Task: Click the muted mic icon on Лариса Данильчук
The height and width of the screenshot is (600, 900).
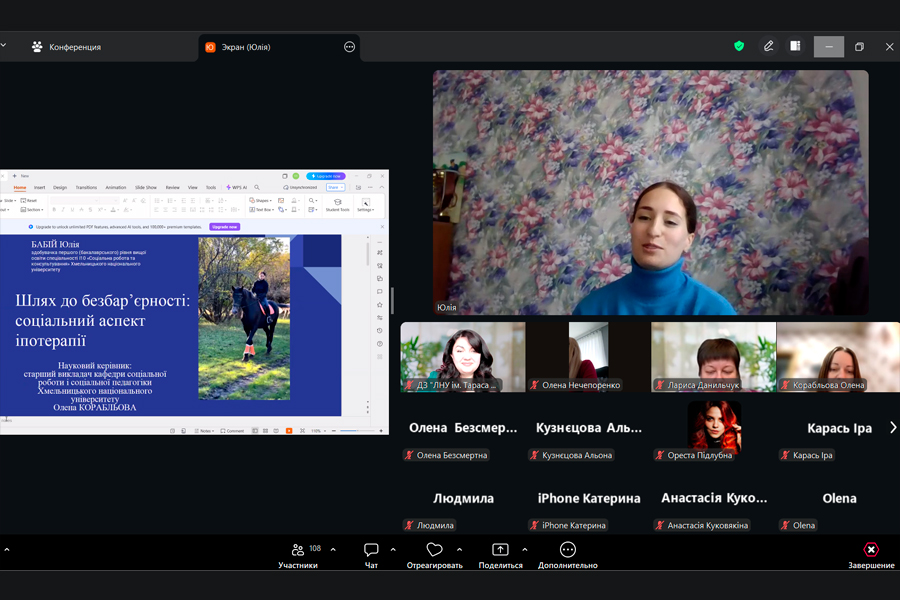Action: 660,385
